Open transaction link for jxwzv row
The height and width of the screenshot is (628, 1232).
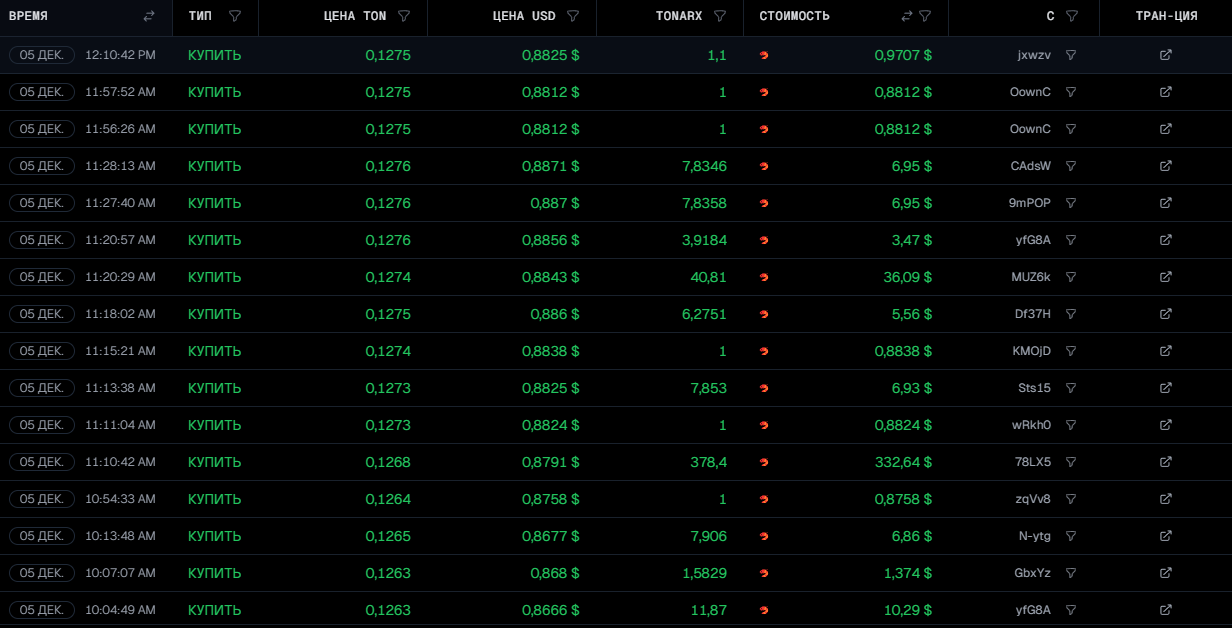pos(1166,55)
